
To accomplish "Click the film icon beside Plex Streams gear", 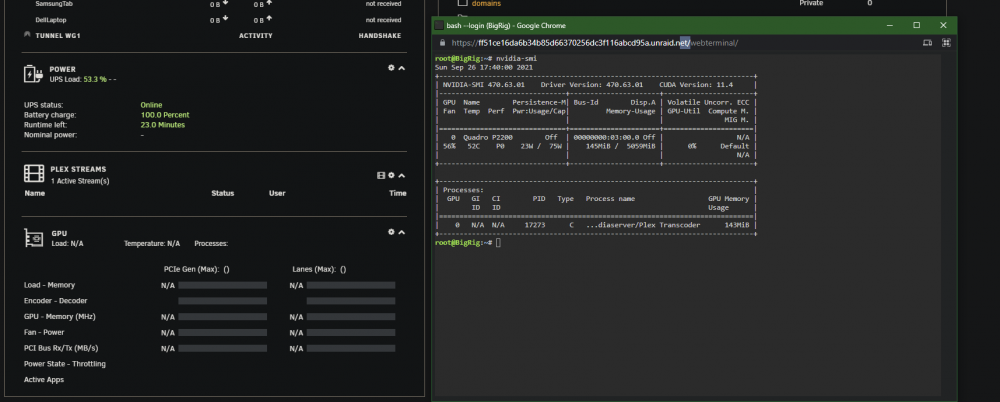I will click(381, 175).
